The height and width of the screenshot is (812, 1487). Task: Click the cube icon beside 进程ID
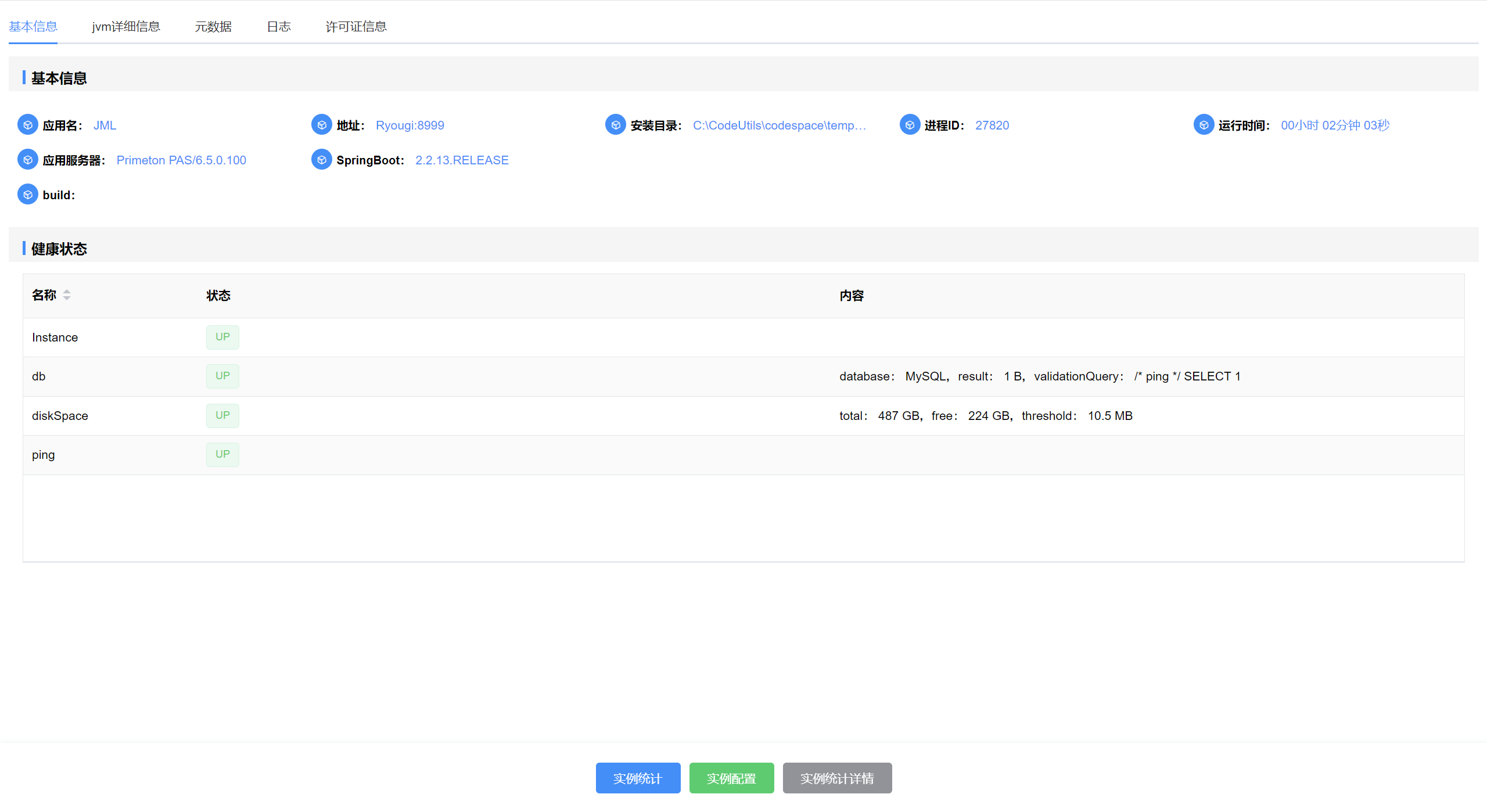point(910,125)
